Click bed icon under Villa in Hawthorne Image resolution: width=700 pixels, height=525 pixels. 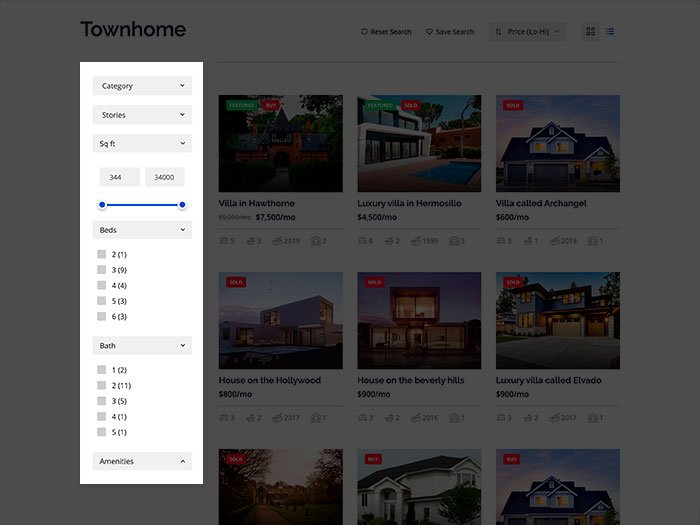224,241
